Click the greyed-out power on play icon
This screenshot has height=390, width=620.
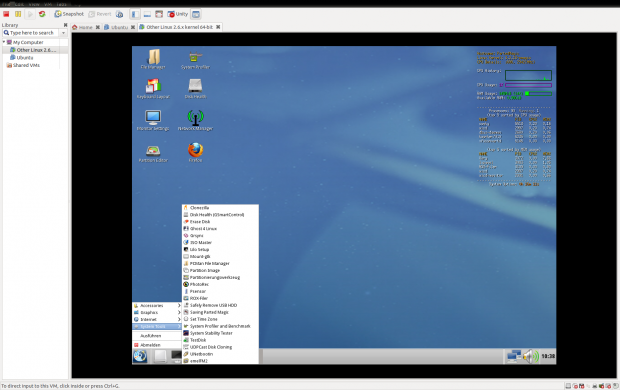[x=30, y=14]
